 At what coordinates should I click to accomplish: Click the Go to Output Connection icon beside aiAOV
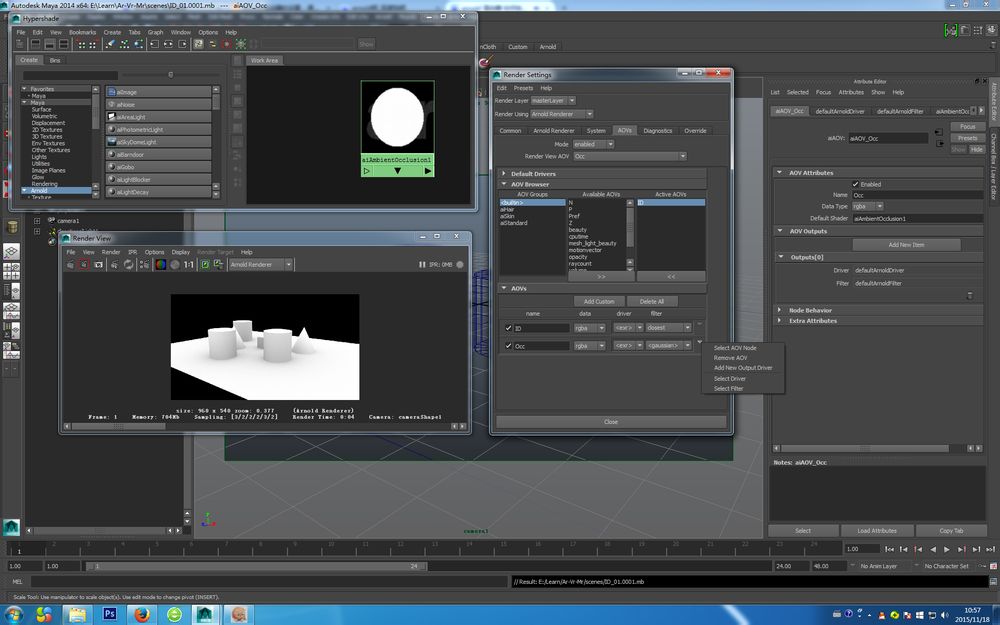click(x=939, y=143)
